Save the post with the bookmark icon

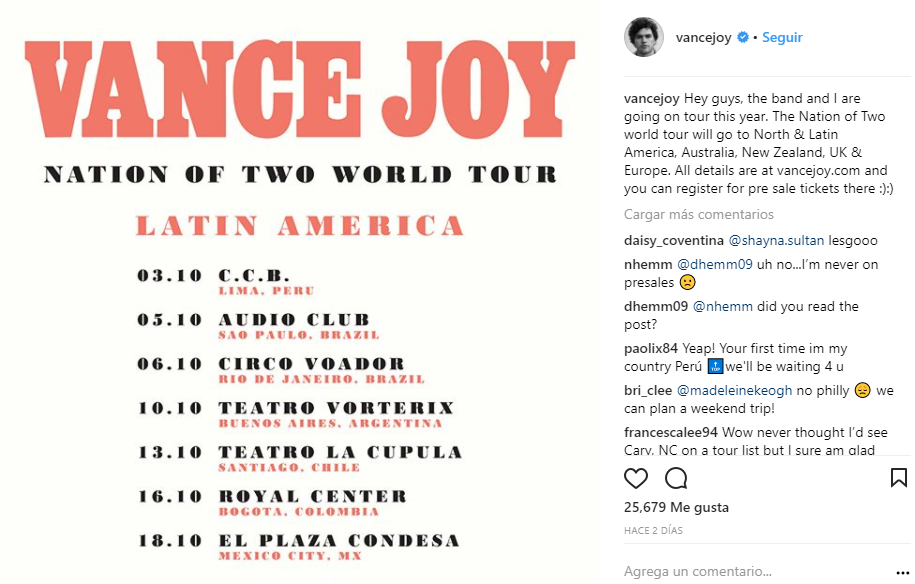[x=898, y=478]
